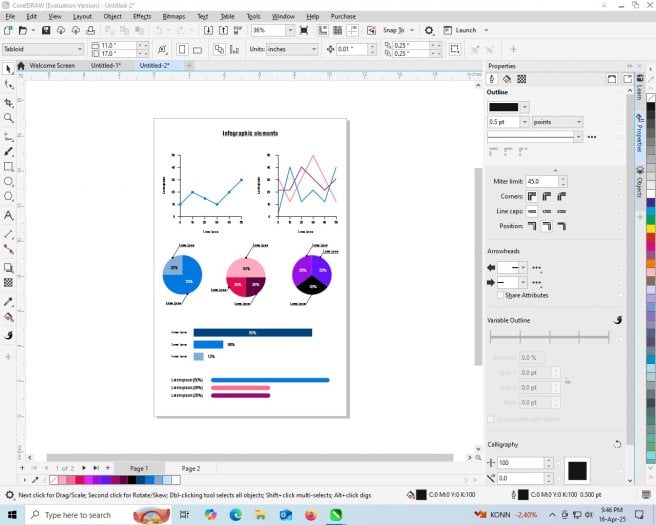656x525 pixels.
Task: Click the Print icon
Action: tap(90, 30)
